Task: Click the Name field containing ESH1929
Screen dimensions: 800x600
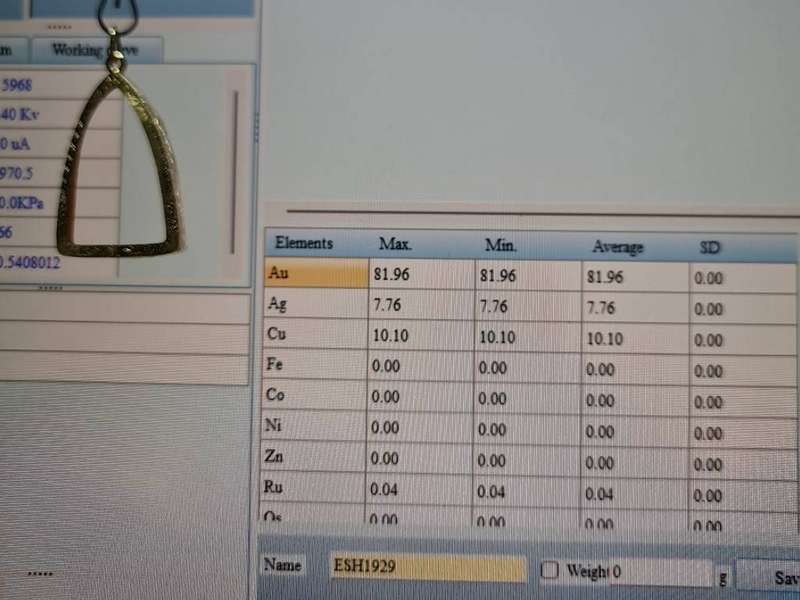Action: tap(427, 568)
